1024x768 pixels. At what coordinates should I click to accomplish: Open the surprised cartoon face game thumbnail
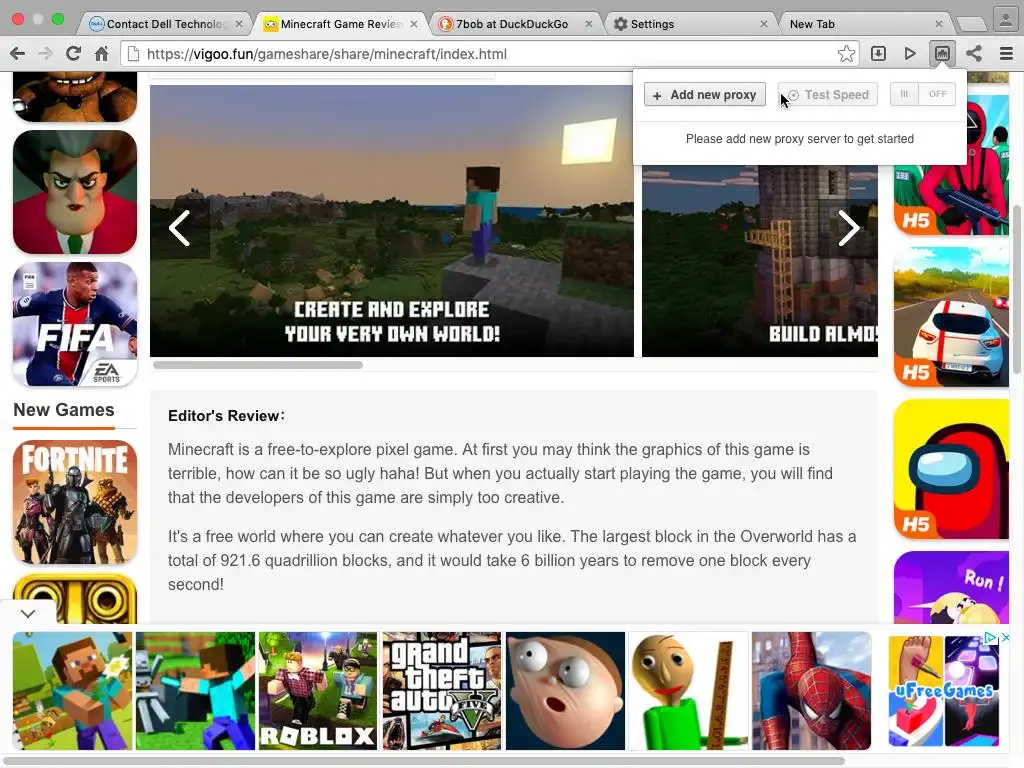tap(565, 690)
